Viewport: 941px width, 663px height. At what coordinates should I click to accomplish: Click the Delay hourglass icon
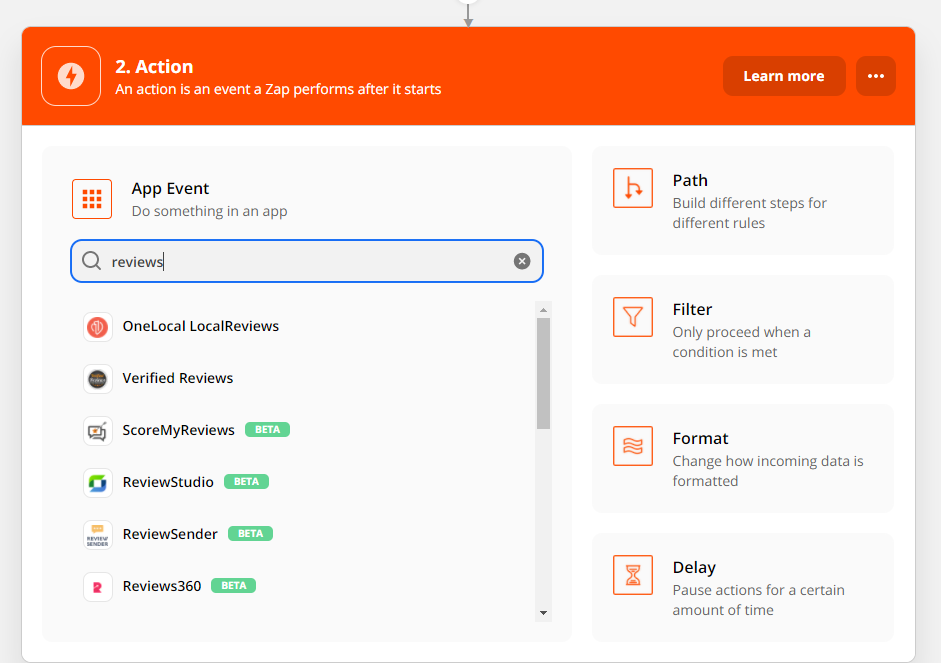[633, 575]
